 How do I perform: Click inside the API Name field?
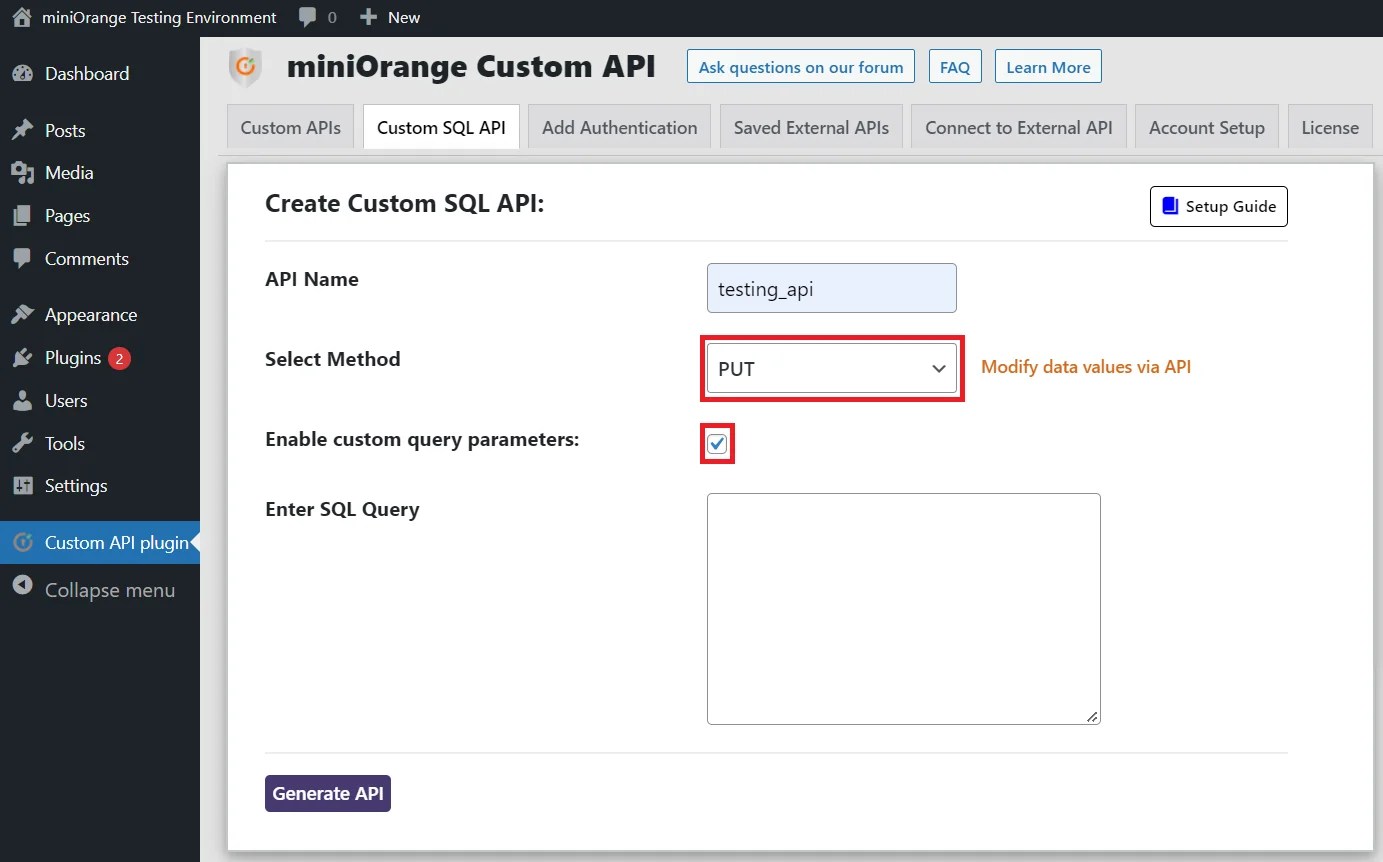[x=831, y=288]
